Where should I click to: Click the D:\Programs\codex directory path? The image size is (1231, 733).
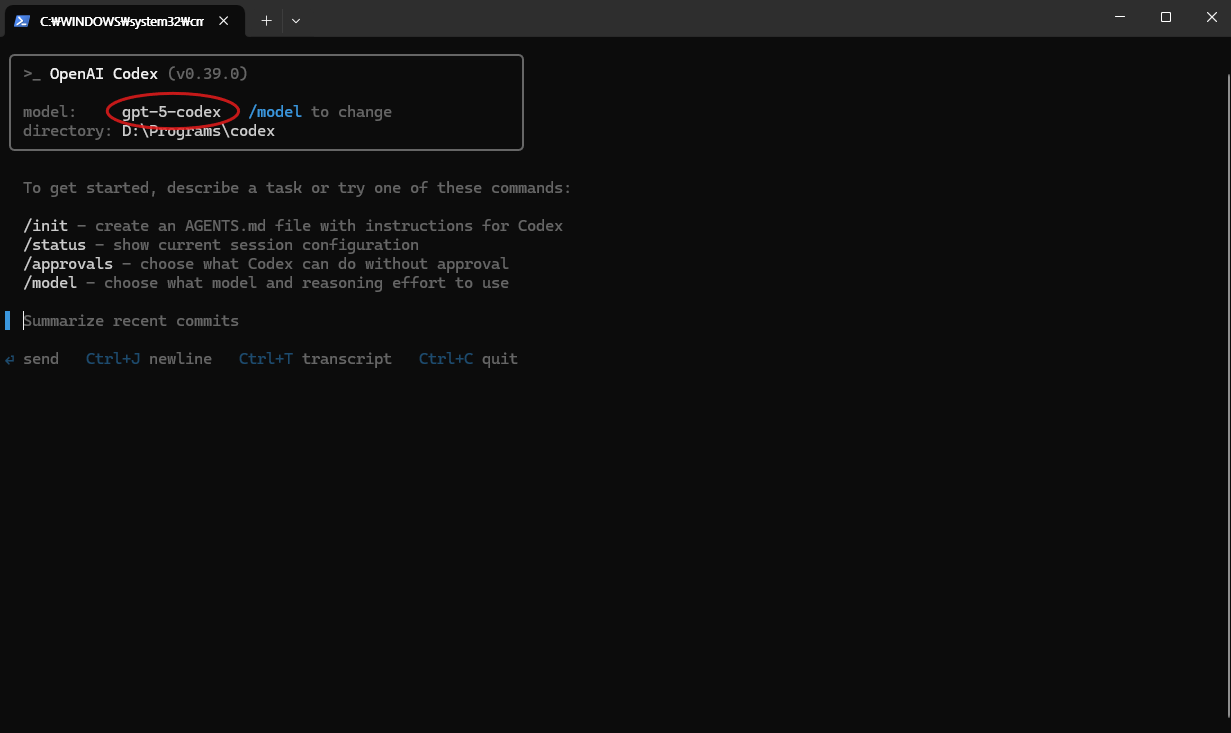pos(198,131)
